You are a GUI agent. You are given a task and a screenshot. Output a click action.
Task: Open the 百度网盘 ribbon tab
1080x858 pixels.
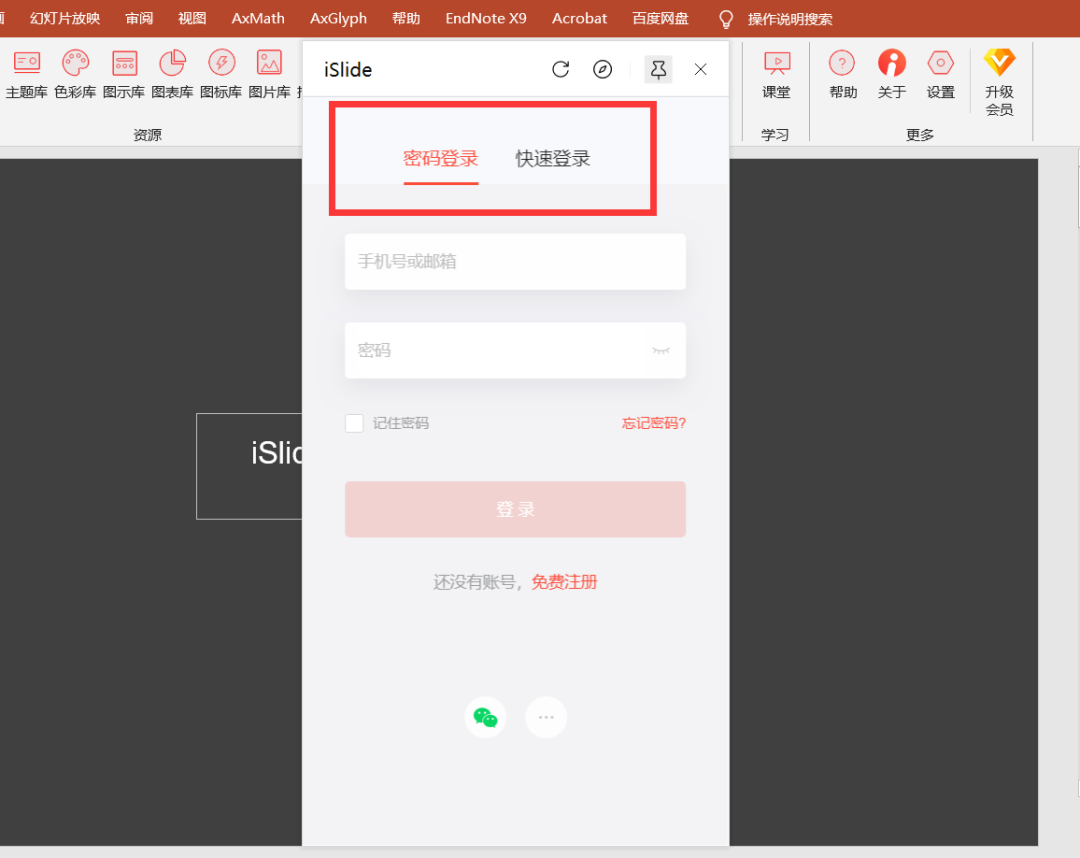tap(661, 19)
